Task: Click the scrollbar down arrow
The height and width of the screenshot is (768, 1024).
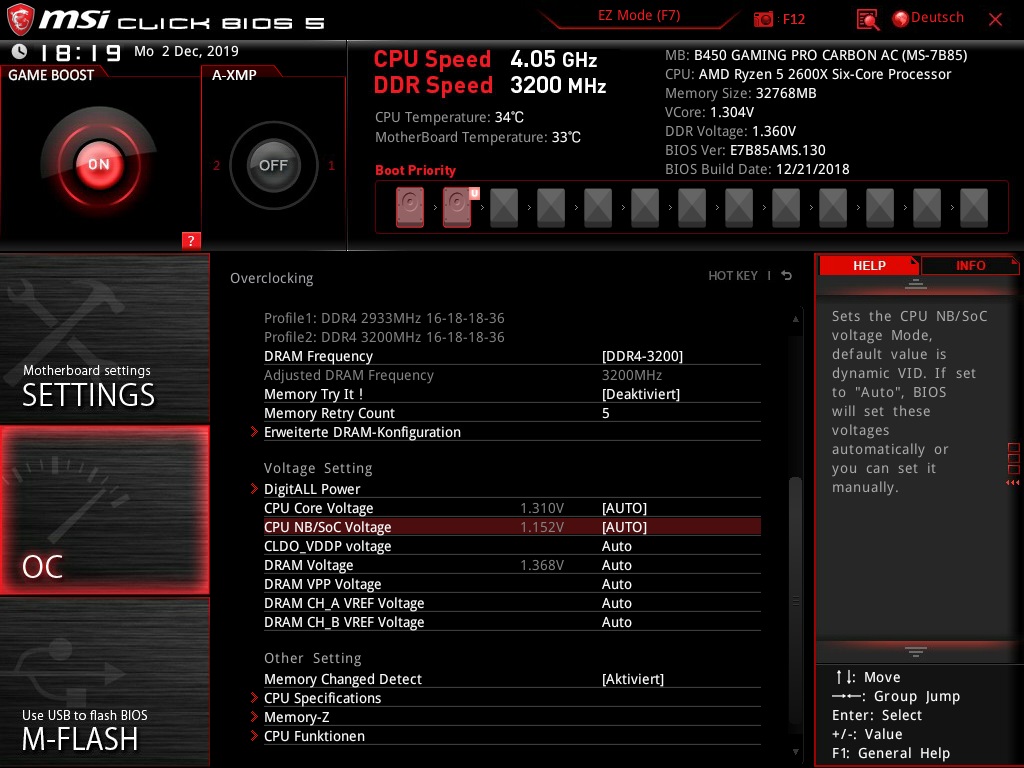Action: coord(795,752)
